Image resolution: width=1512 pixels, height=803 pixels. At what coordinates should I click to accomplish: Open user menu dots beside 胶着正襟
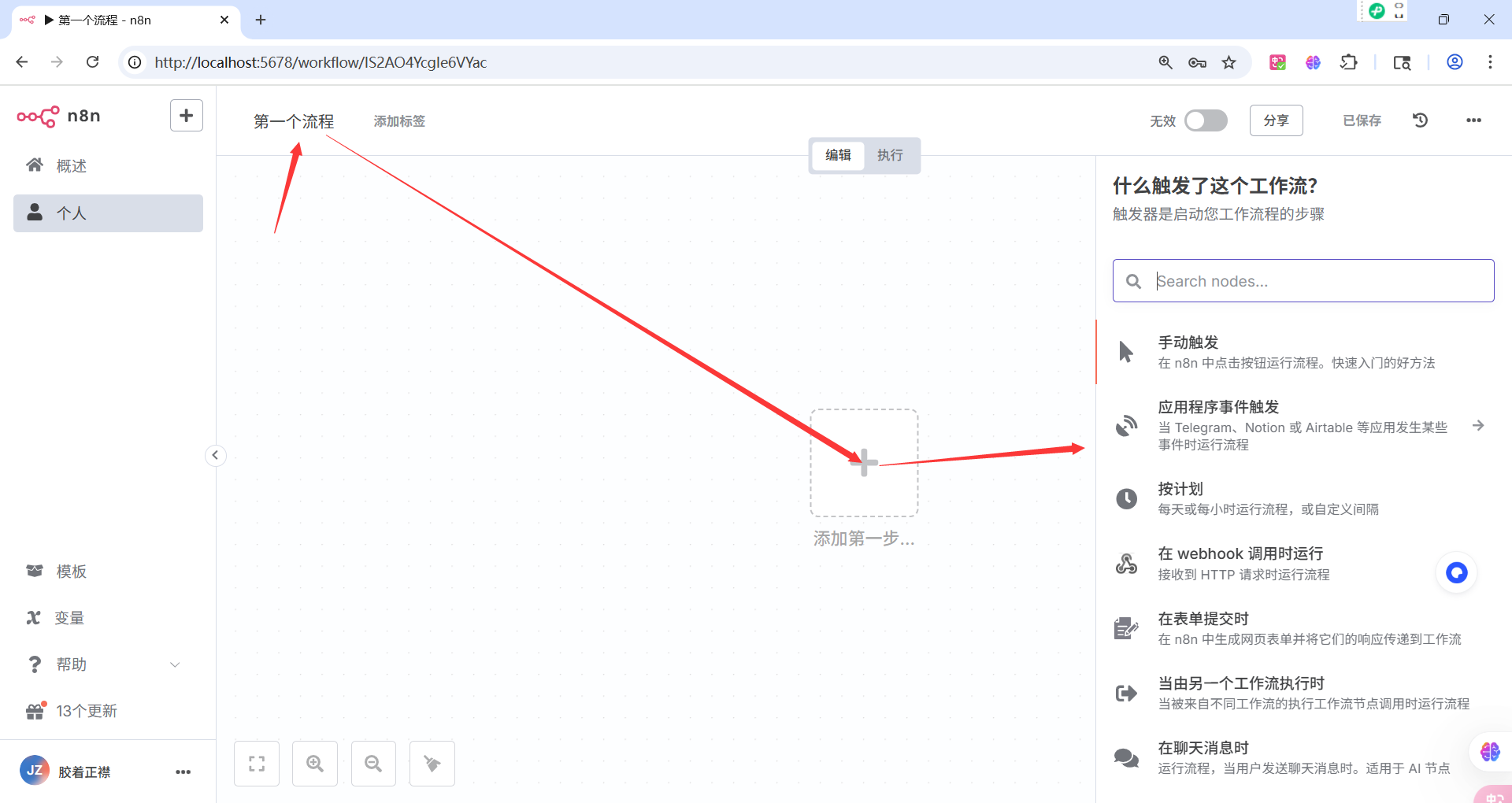point(183,772)
